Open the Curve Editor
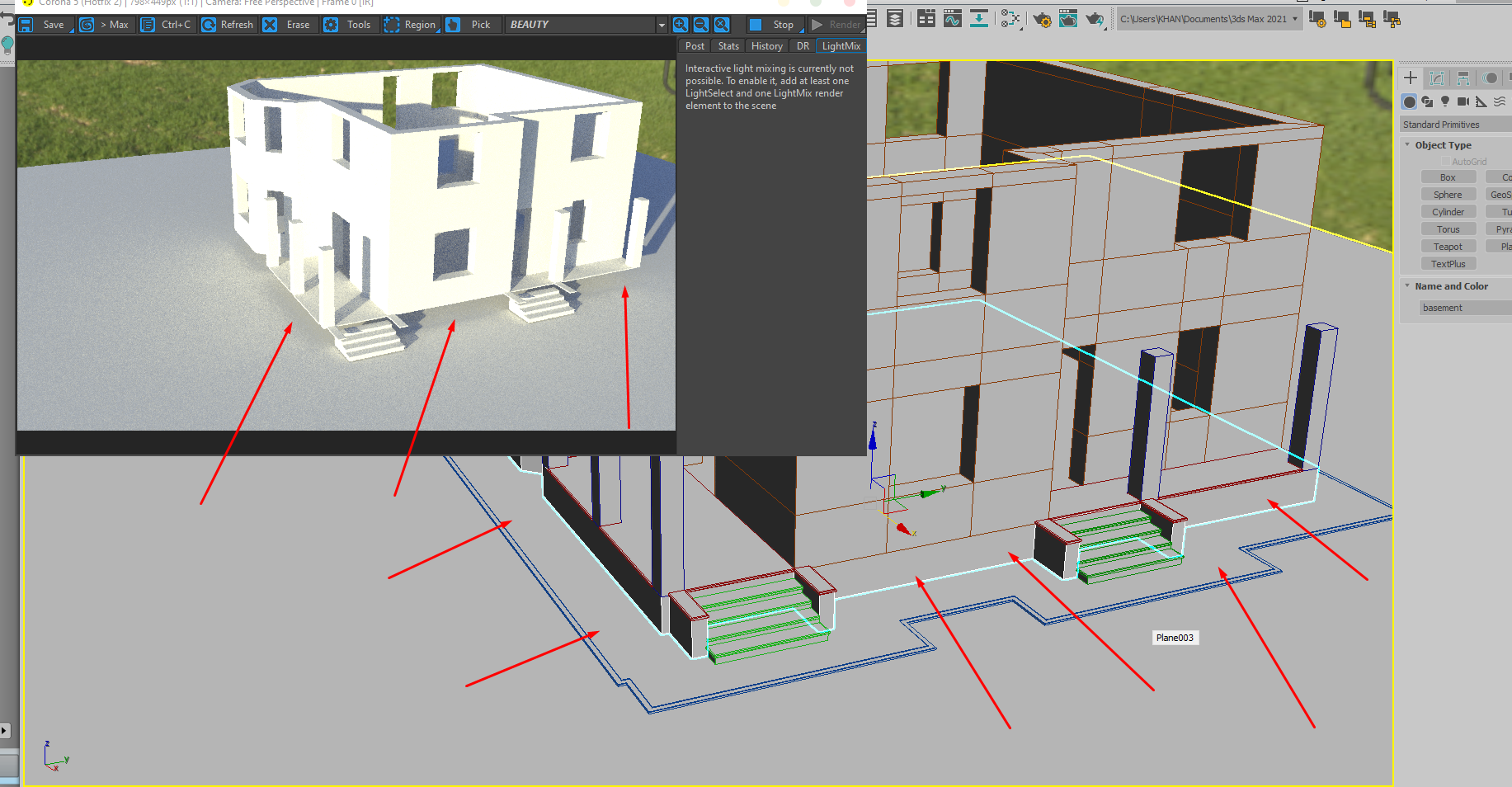Viewport: 1512px width, 787px height. [953, 18]
